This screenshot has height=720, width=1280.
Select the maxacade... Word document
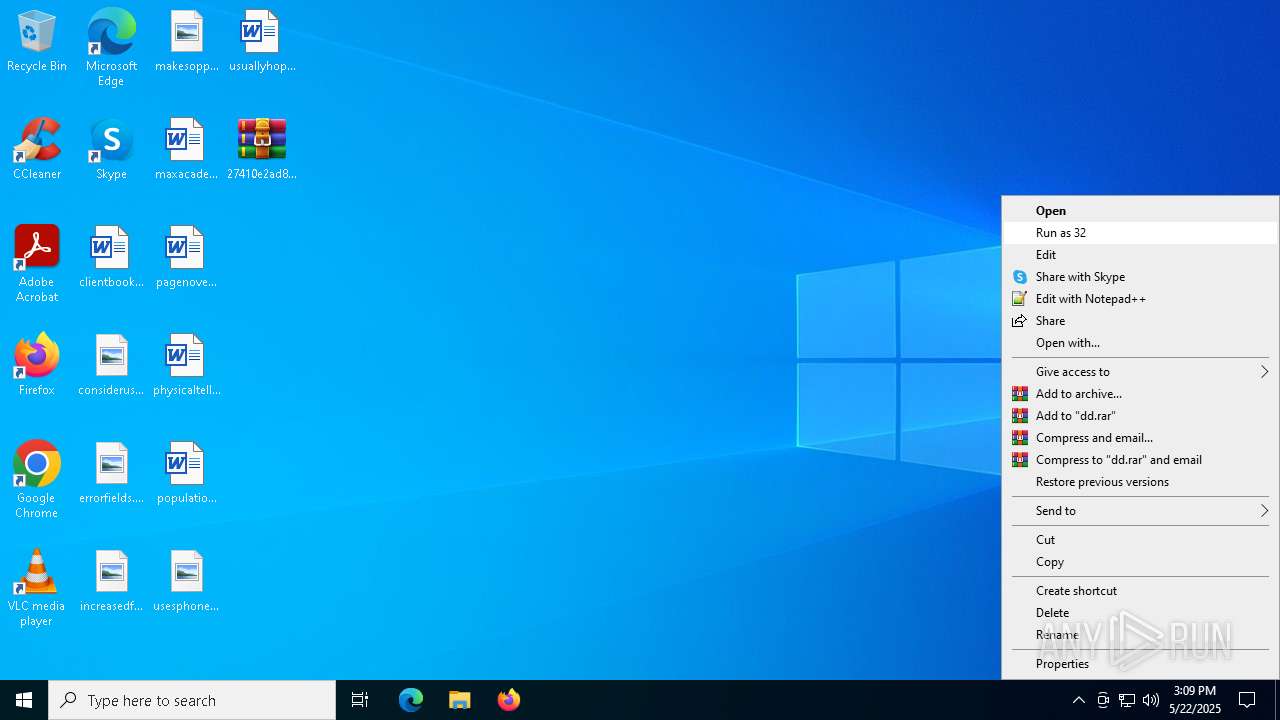coord(186,150)
